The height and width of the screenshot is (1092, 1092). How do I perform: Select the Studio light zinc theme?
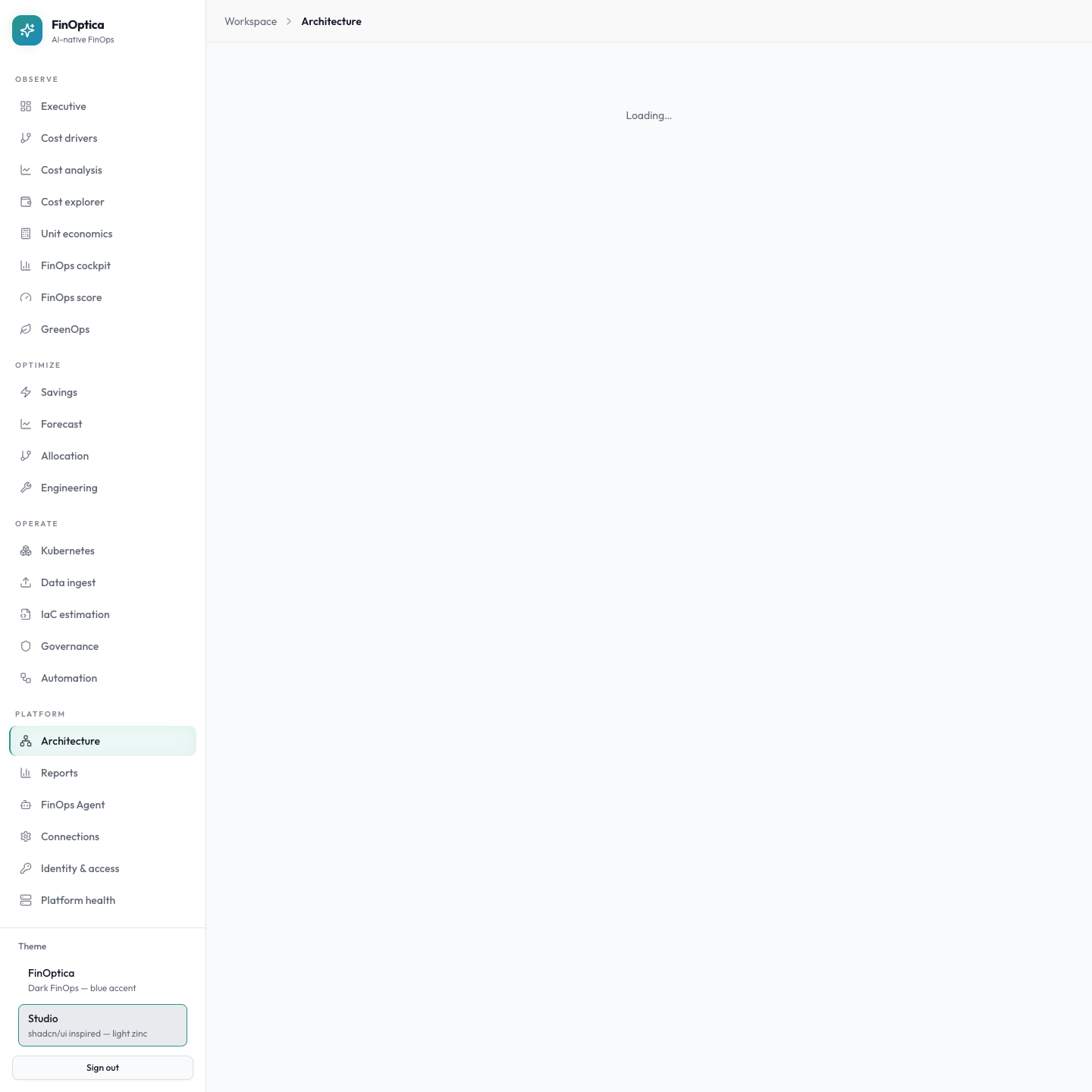102,1025
